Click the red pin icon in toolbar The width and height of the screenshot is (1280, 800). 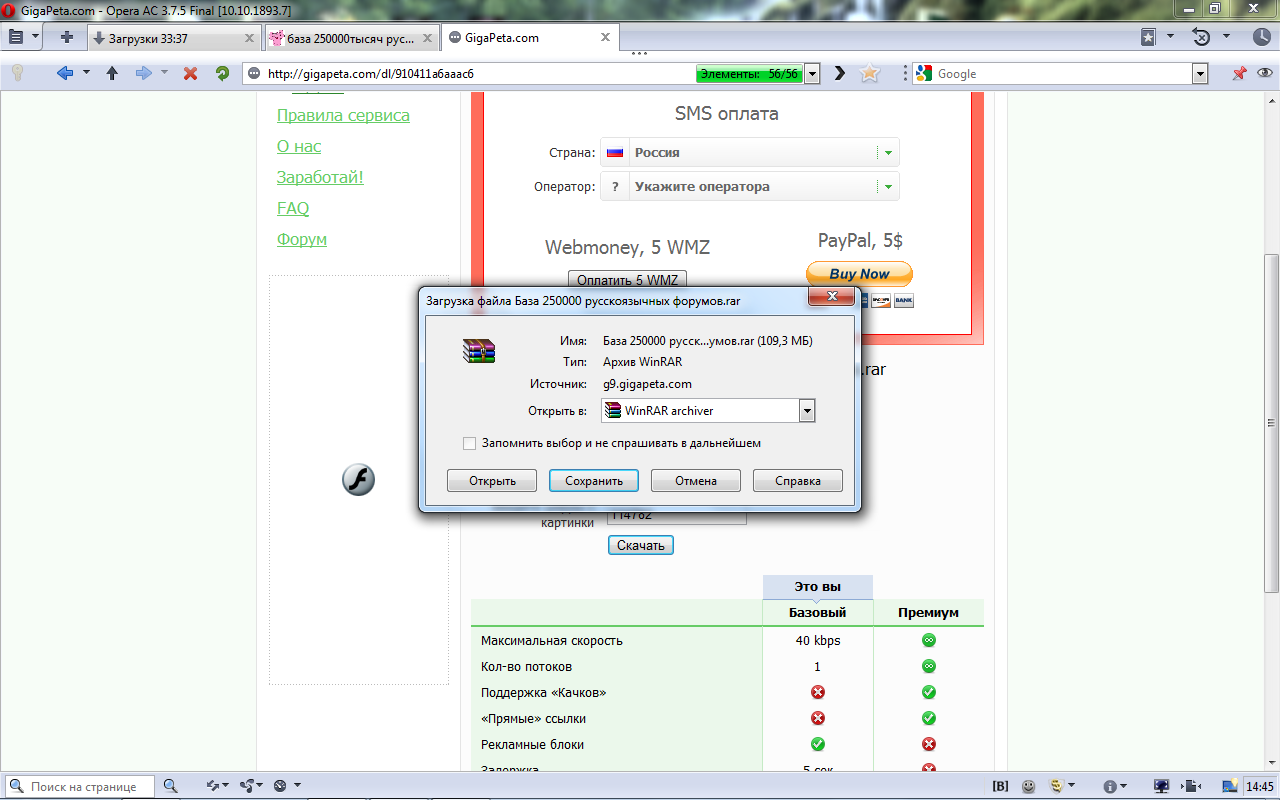pyautogui.click(x=1239, y=73)
